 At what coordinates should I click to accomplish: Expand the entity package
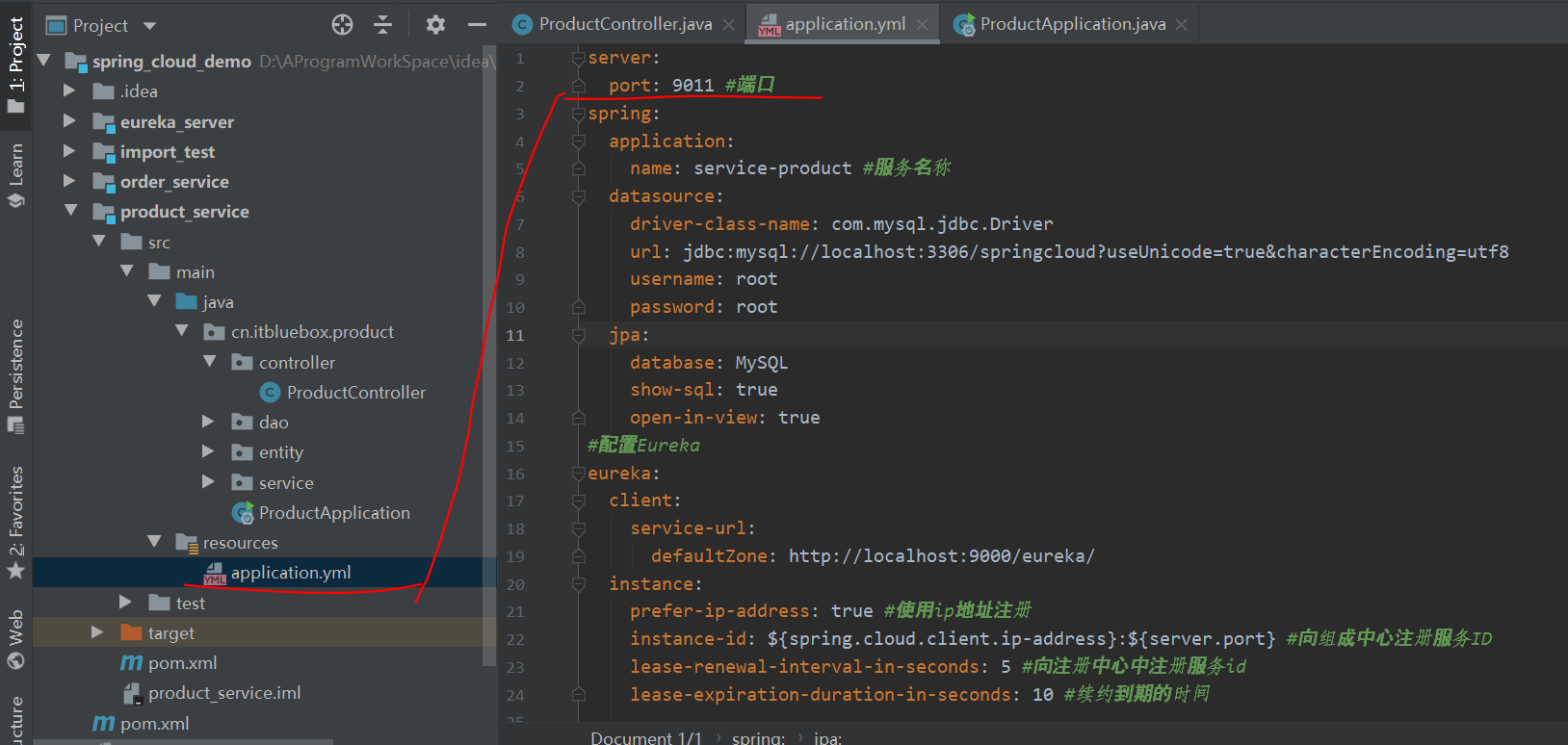[x=208, y=451]
